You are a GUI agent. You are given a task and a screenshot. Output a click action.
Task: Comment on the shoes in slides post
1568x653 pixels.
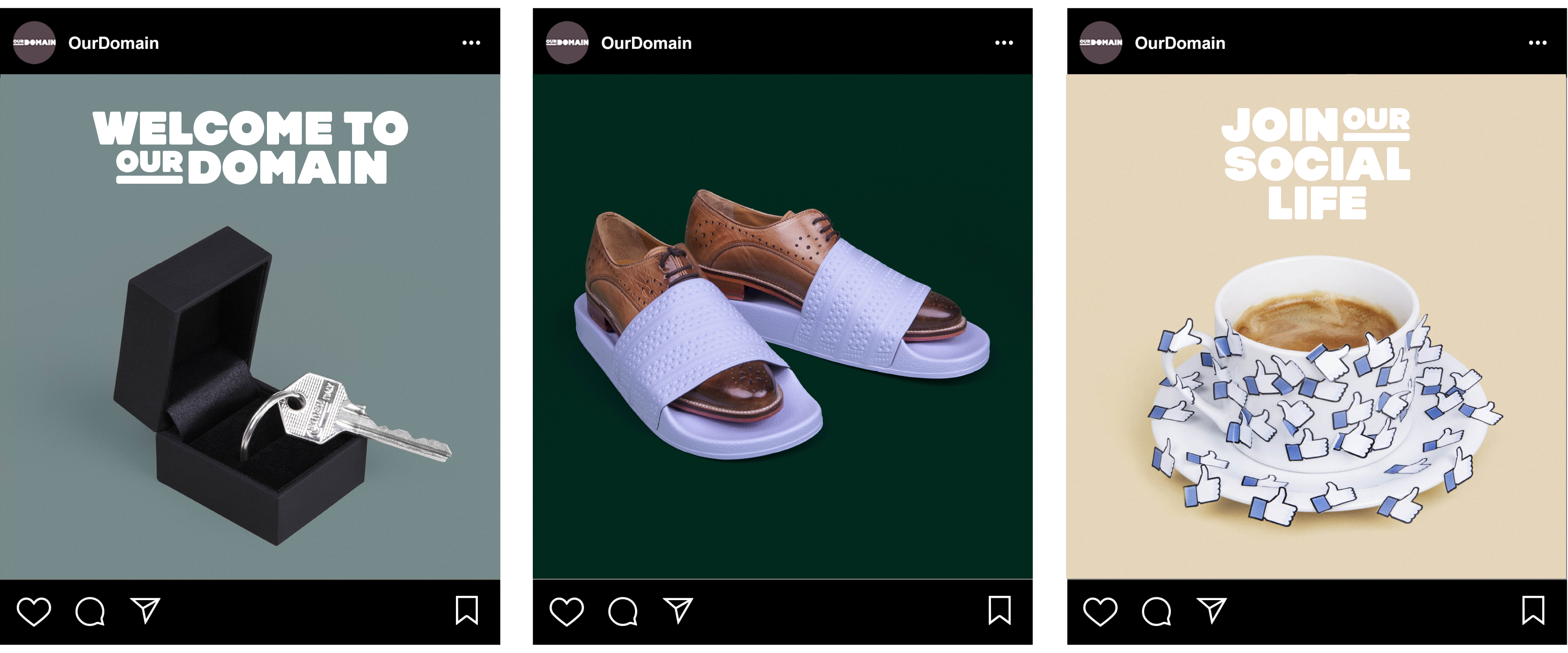click(623, 611)
